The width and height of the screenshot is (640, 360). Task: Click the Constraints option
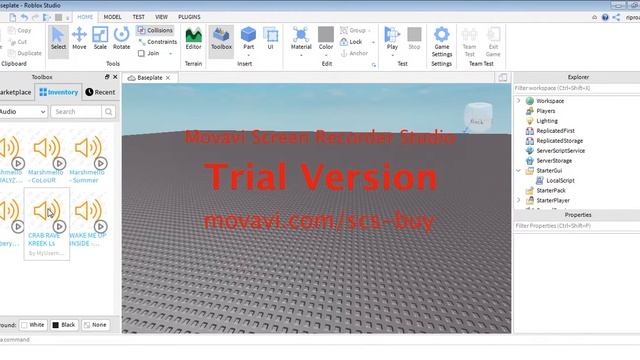click(x=158, y=42)
